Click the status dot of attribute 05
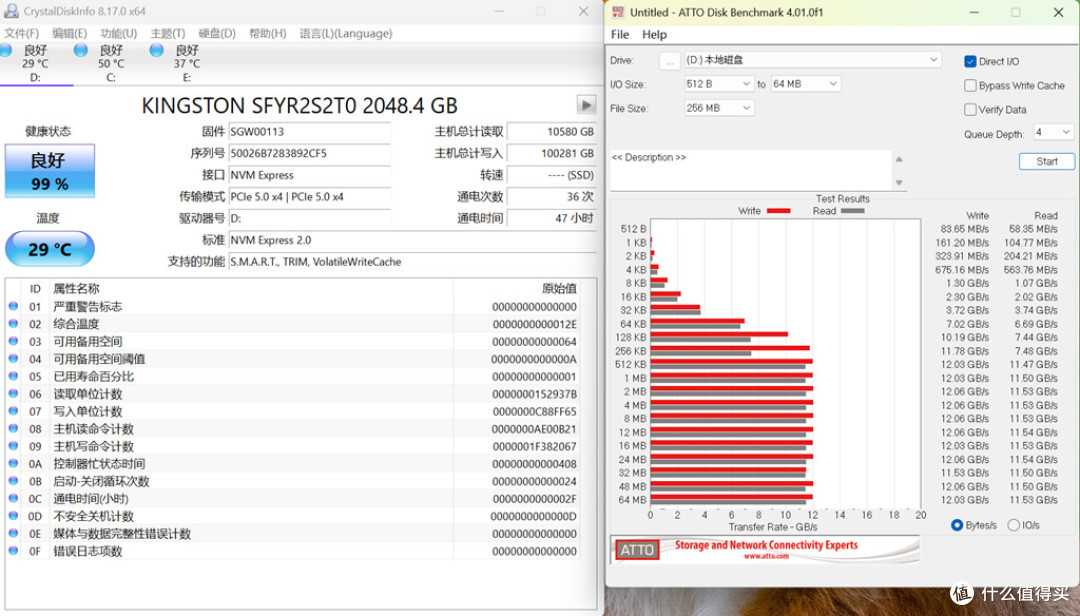The image size is (1080, 616). [x=13, y=376]
